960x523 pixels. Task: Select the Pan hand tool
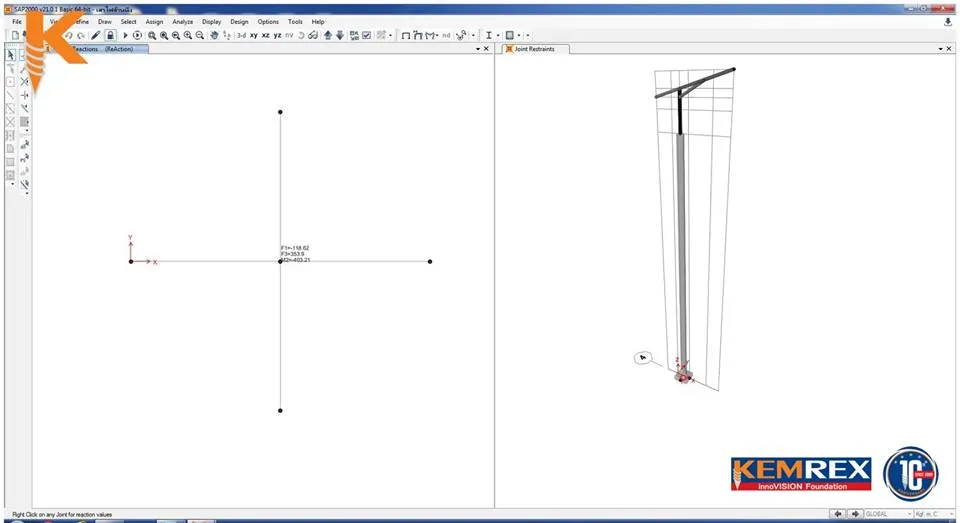click(x=214, y=36)
